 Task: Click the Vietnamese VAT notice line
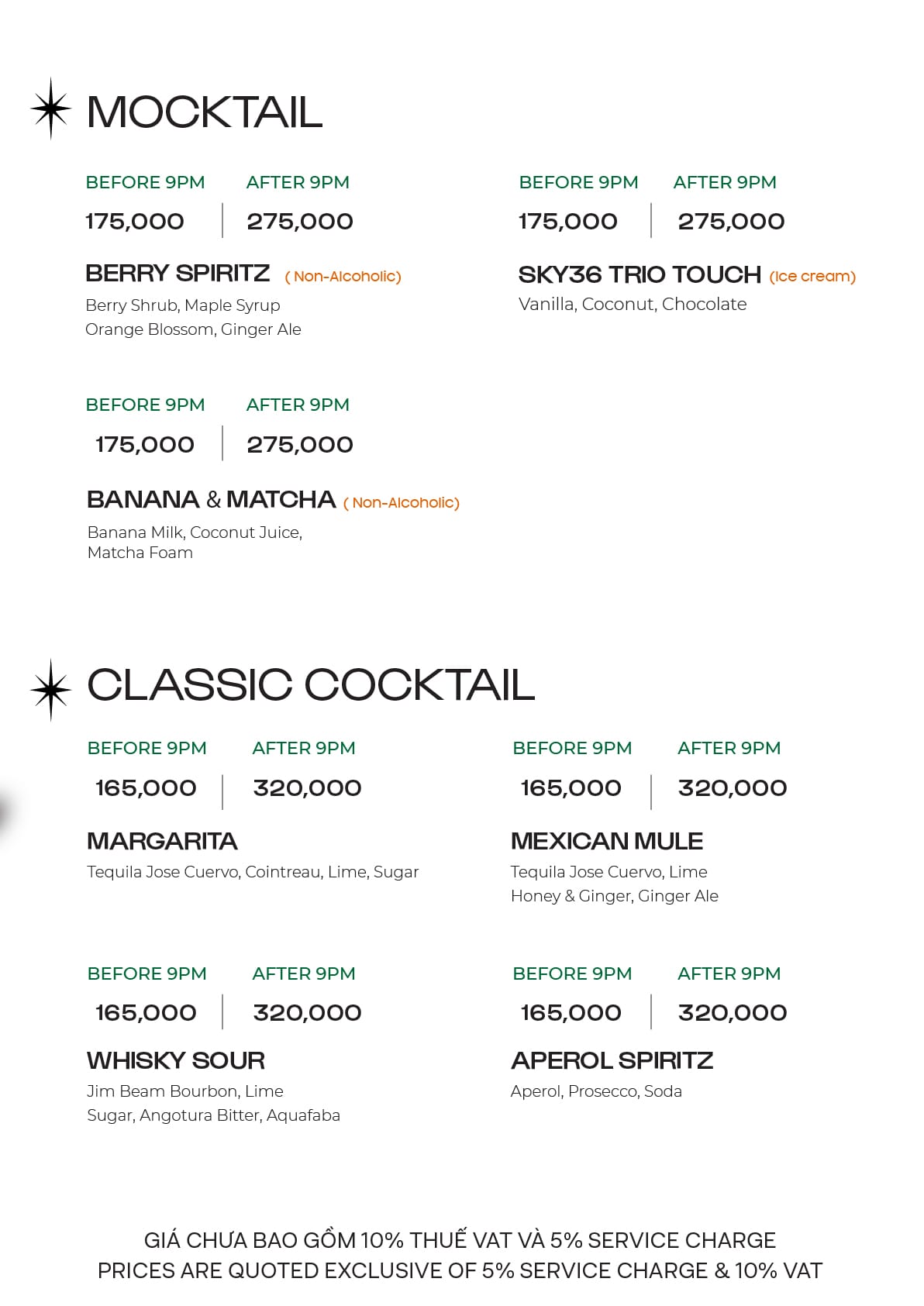(460, 1240)
